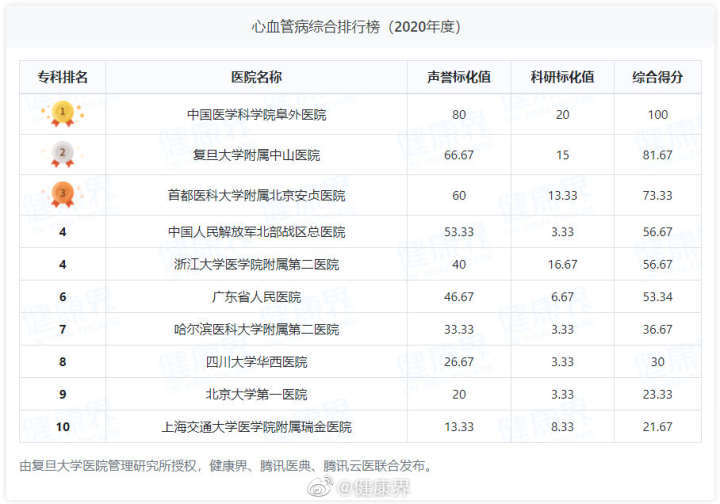Click rank number 7 in the table
This screenshot has height=504, width=720.
tap(62, 329)
